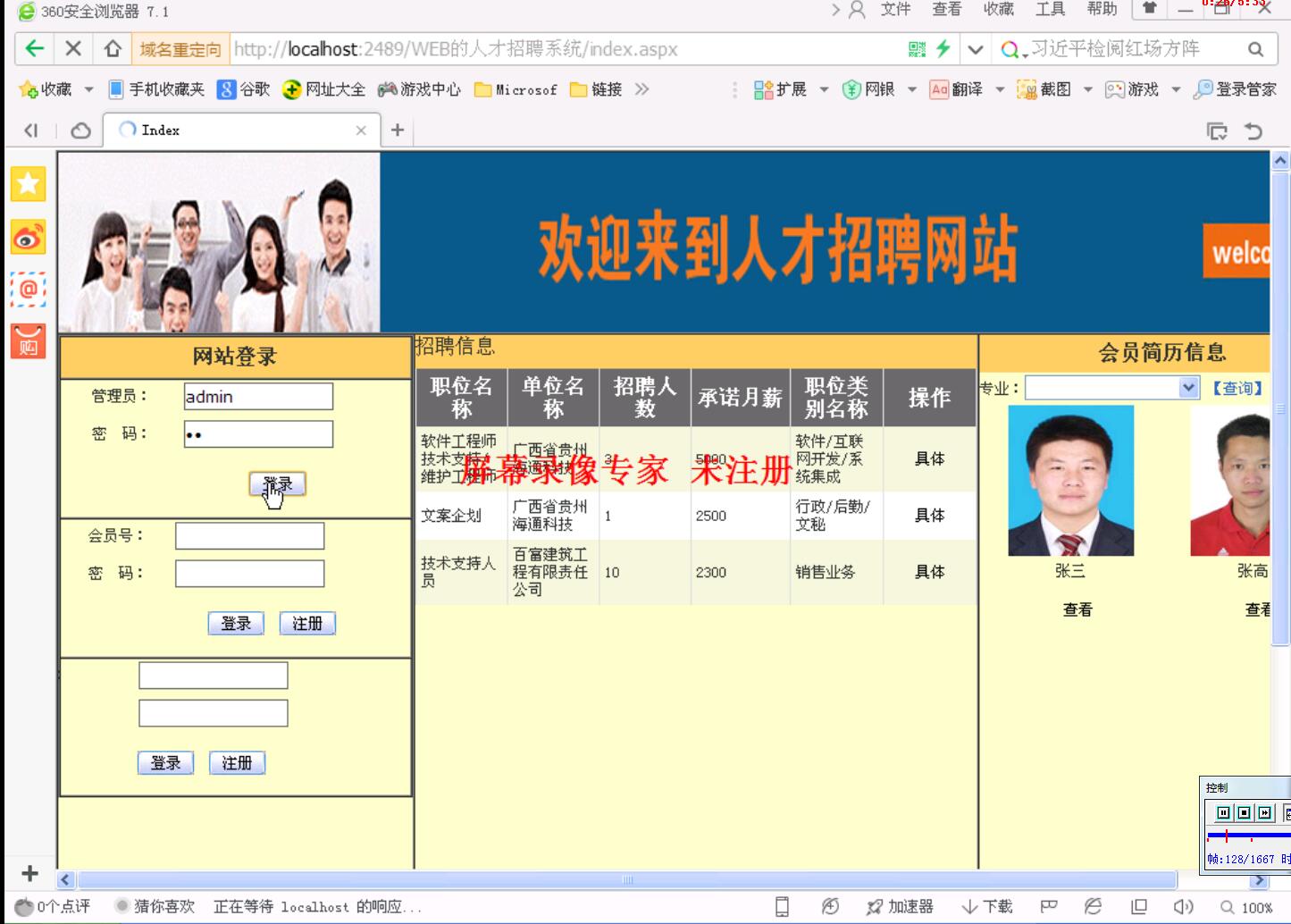Click the recorder control timeline slider
This screenshot has height=924, width=1291.
tap(1247, 836)
